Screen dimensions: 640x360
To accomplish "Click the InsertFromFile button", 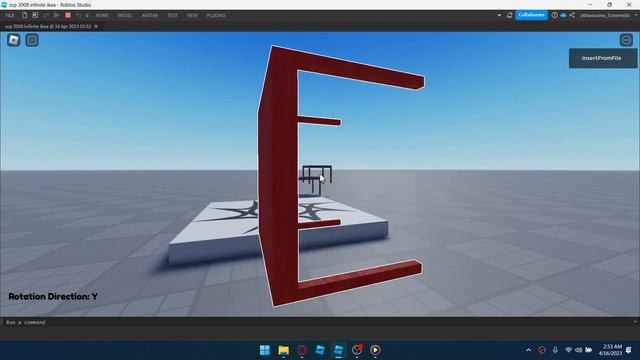I will [x=603, y=58].
